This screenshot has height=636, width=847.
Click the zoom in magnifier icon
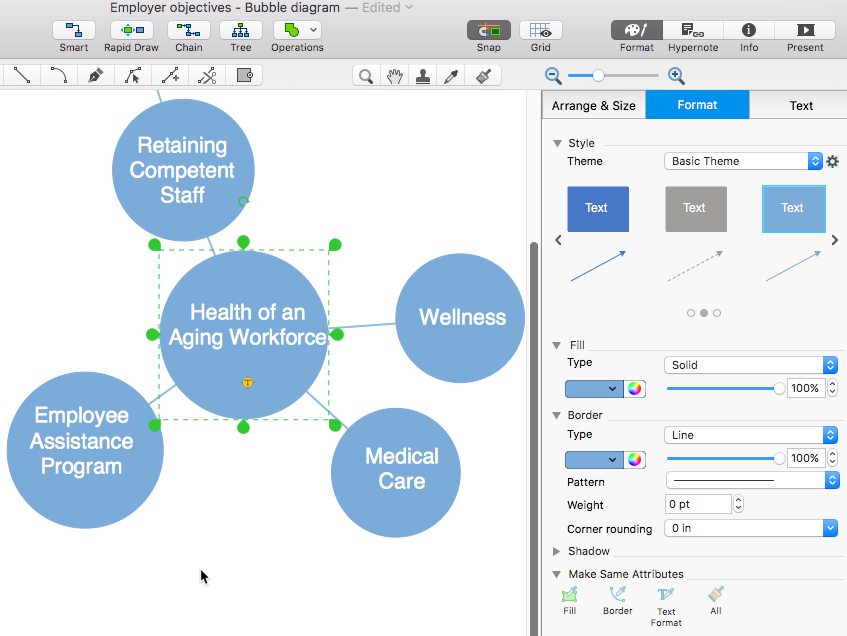(676, 76)
